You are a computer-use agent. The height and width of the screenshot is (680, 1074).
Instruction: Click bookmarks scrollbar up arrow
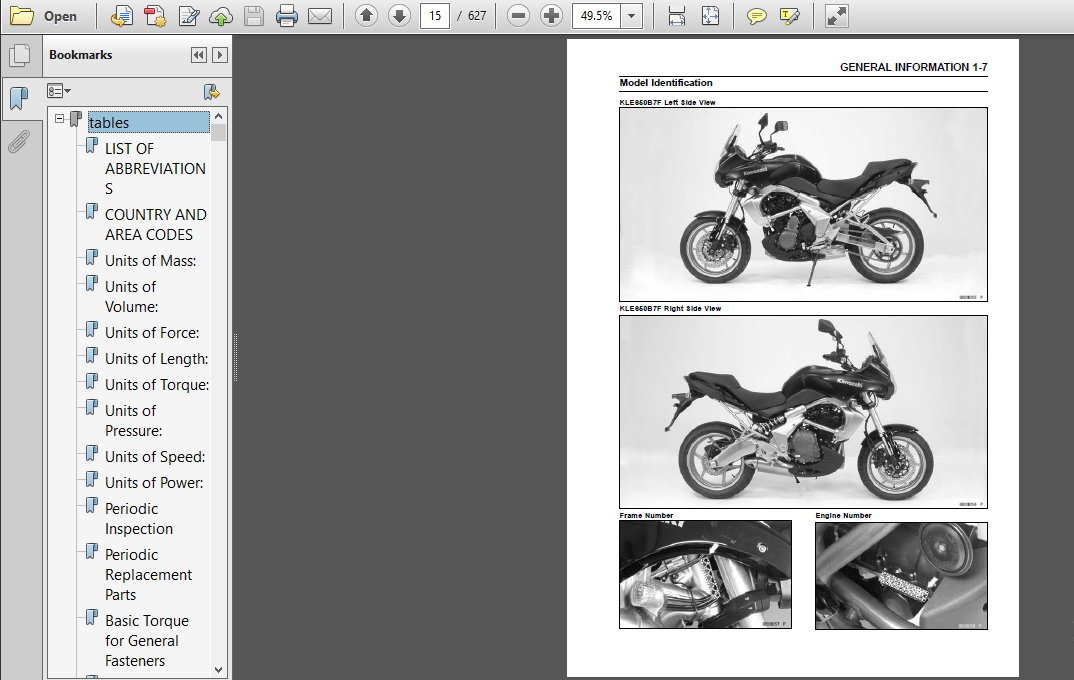click(x=218, y=116)
